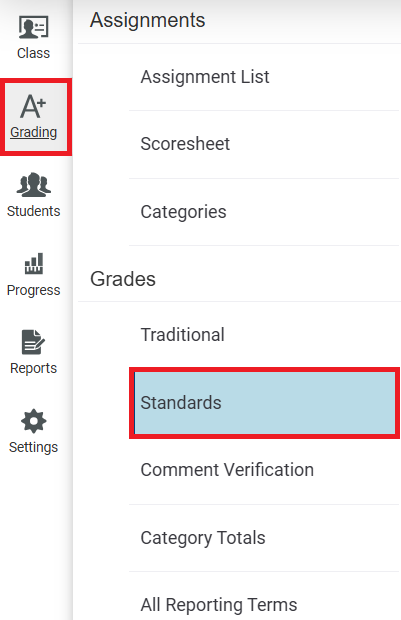401x620 pixels.
Task: Click the Progress bar chart icon
Action: 34,264
